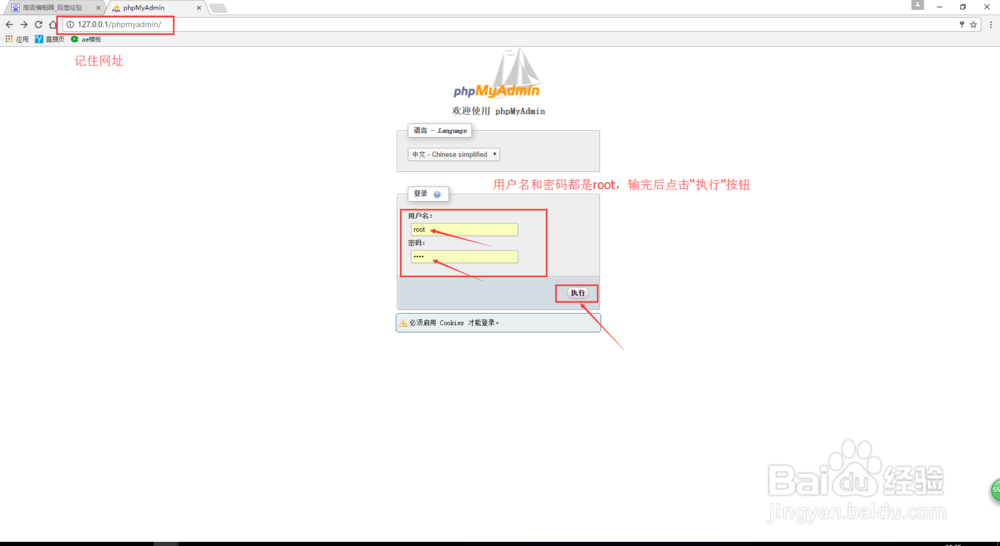Switch to the Baidu Jingyan editor tab

point(53,8)
